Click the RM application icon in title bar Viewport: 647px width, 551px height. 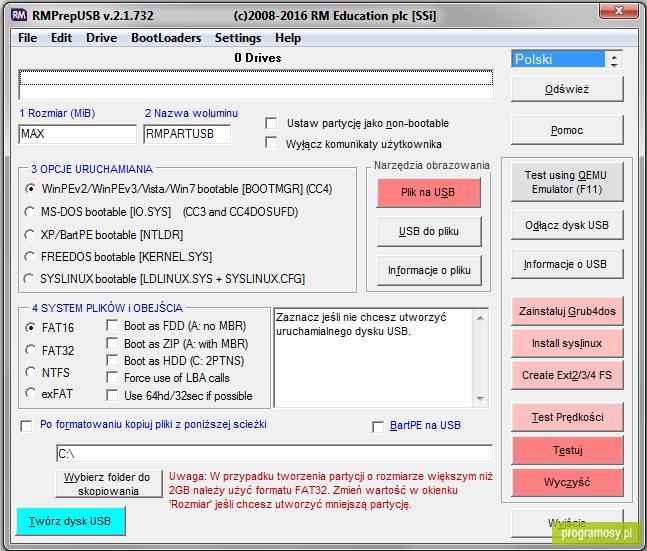[19, 15]
